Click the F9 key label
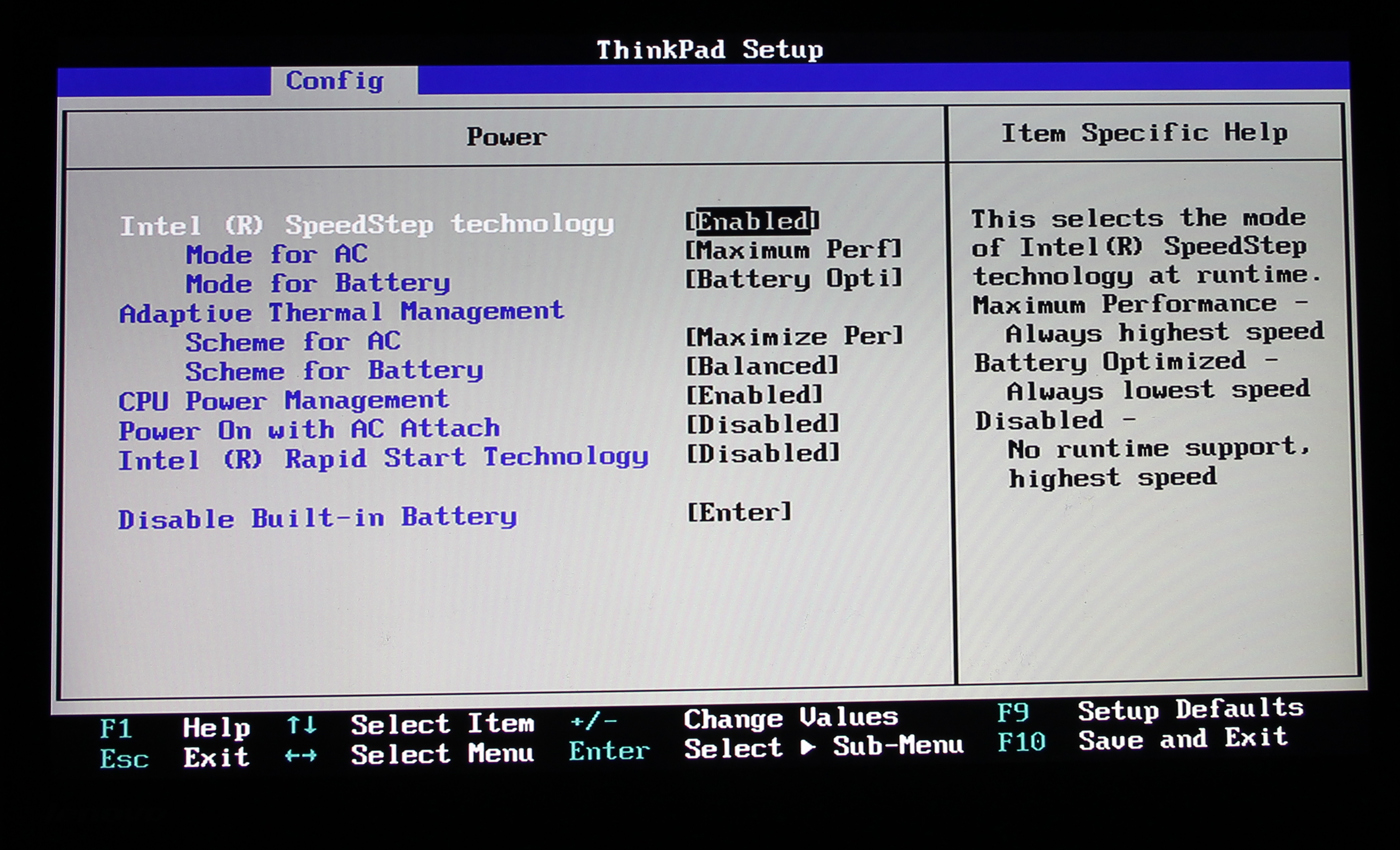 click(1013, 713)
